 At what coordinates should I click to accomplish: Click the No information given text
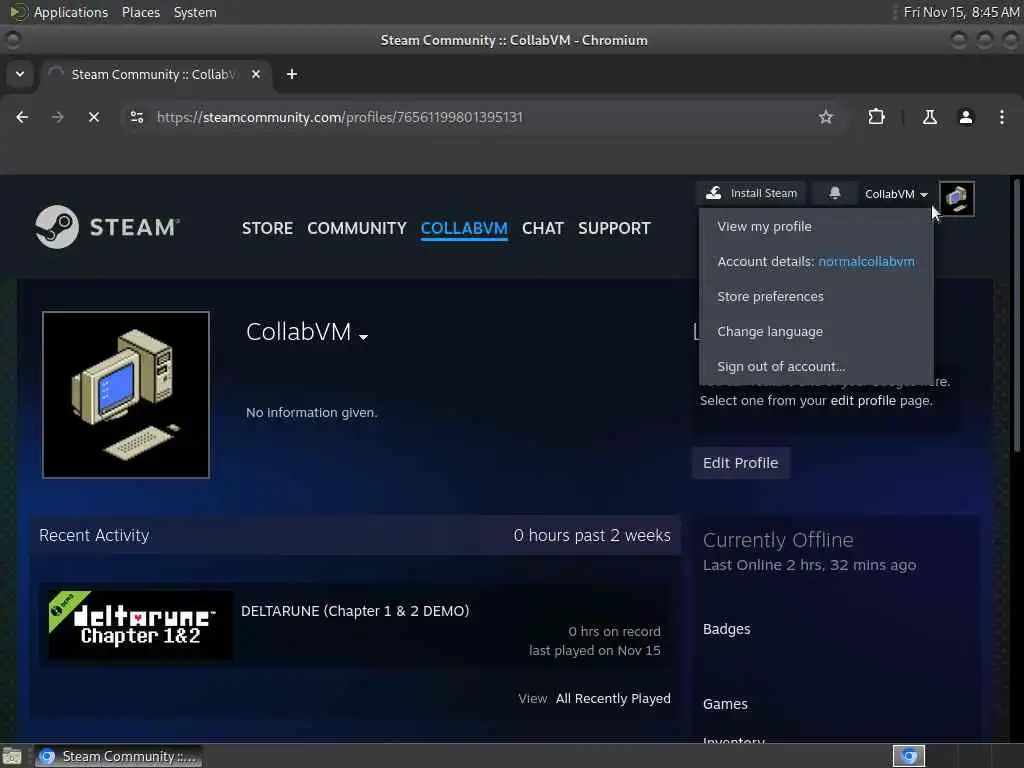312,412
